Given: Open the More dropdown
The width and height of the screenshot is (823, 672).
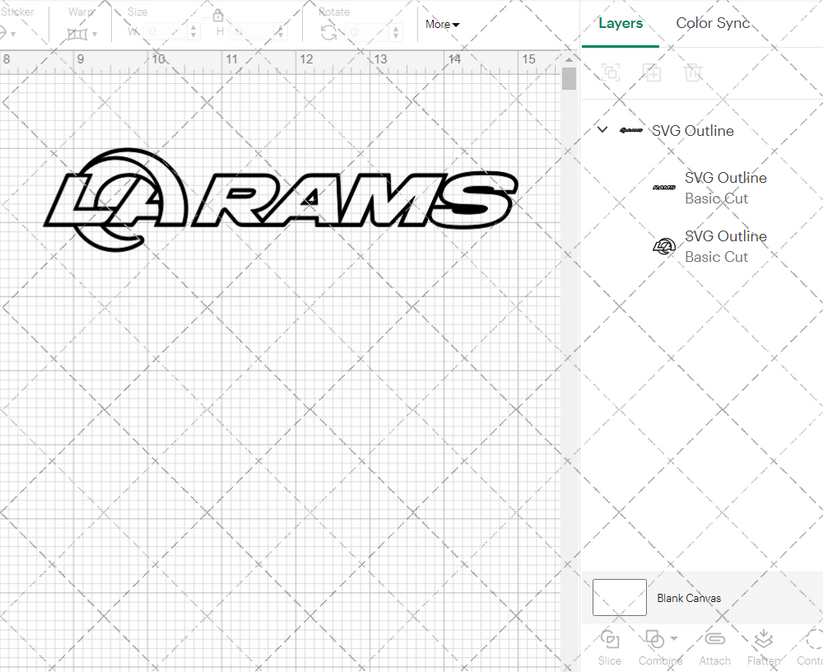Looking at the screenshot, I should click(441, 24).
